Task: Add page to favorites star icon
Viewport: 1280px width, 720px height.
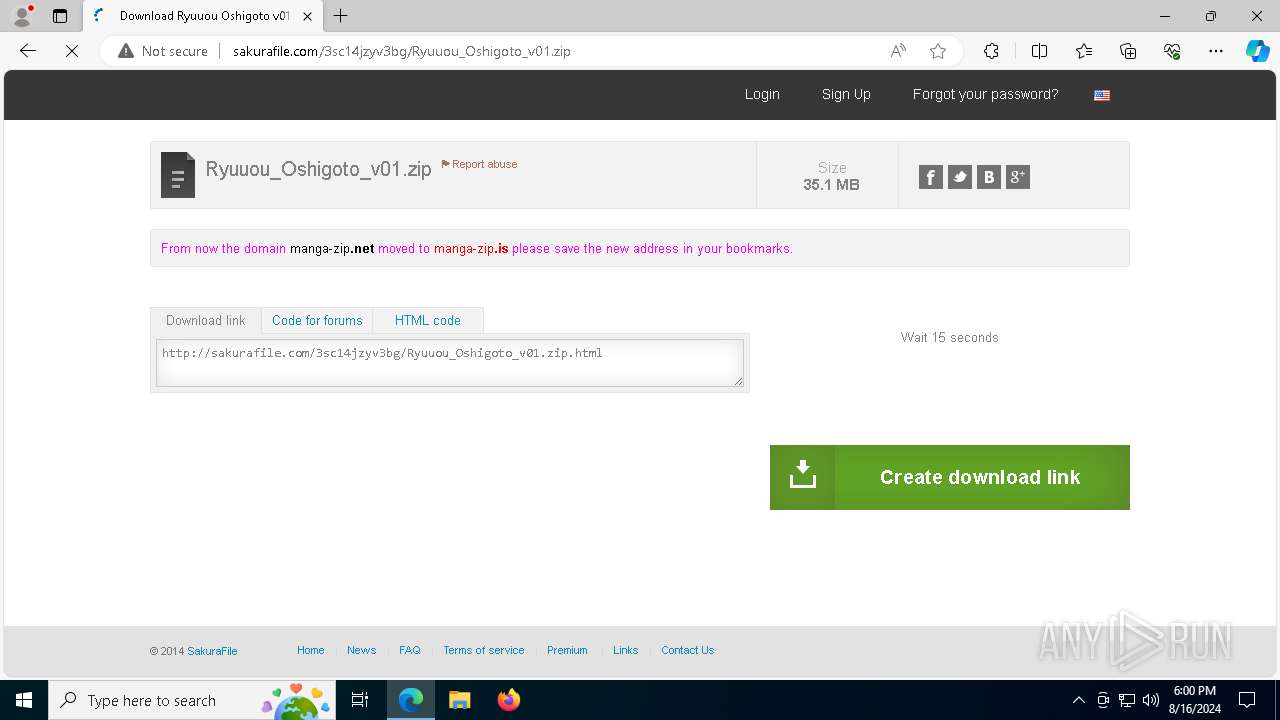Action: 938,51
